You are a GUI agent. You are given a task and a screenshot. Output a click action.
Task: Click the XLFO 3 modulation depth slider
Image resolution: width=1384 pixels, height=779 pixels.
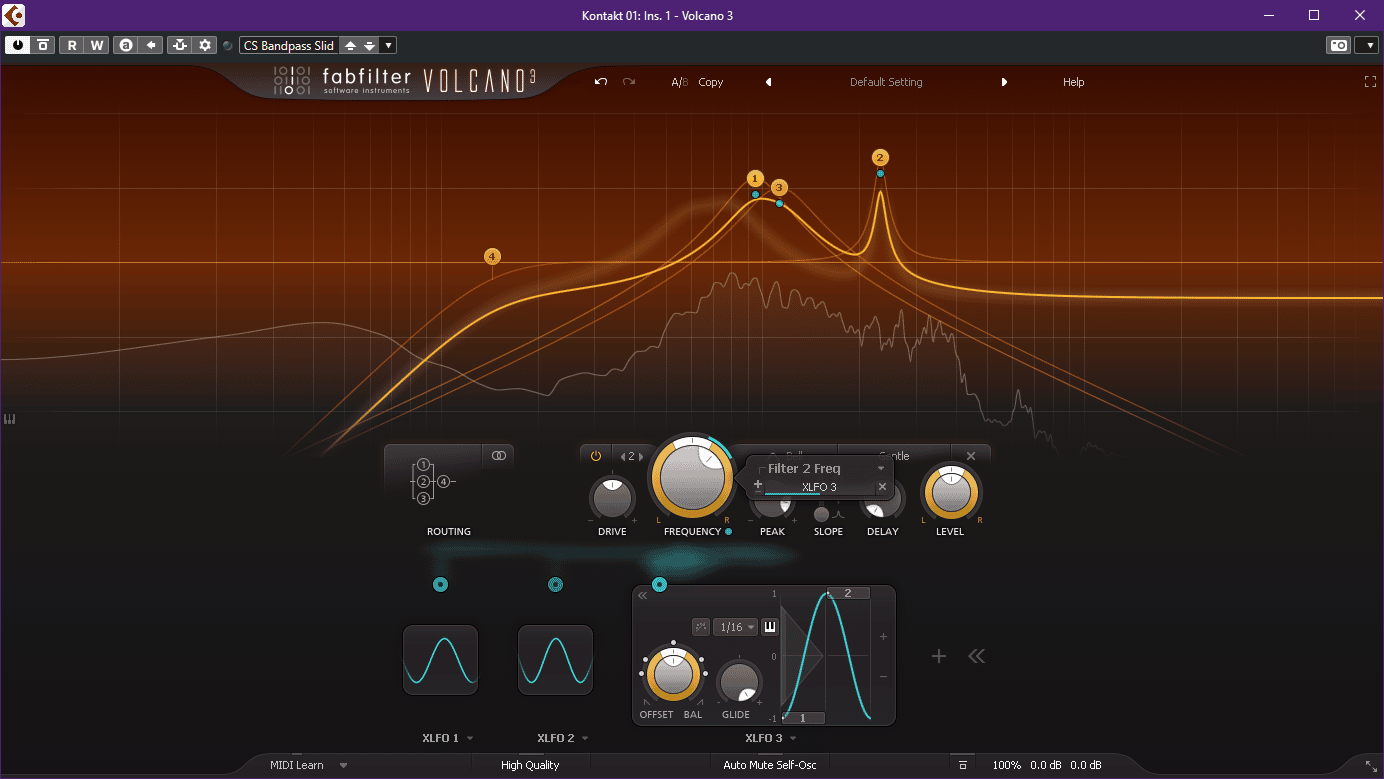point(818,487)
